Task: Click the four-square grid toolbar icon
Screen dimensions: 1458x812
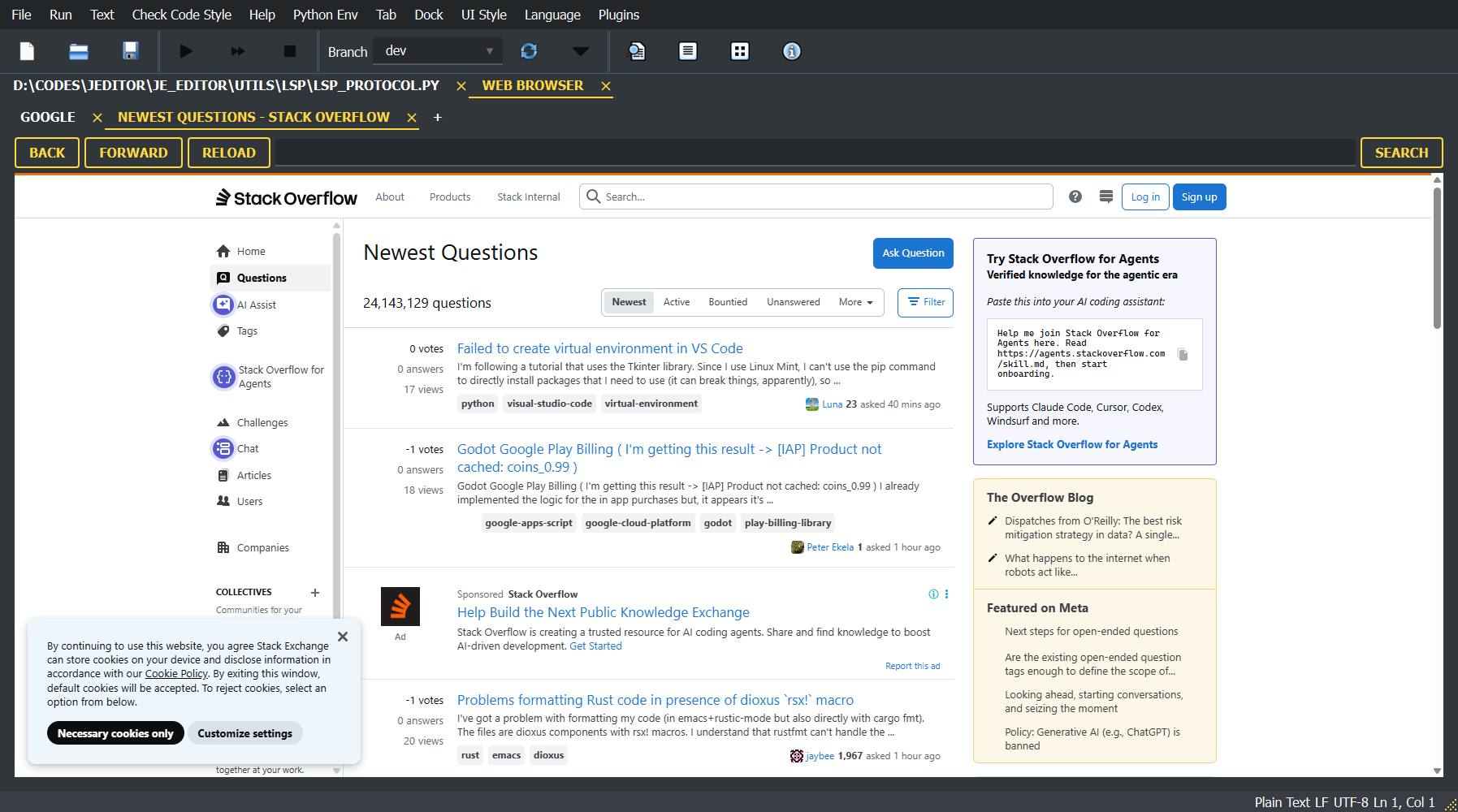Action: click(740, 51)
